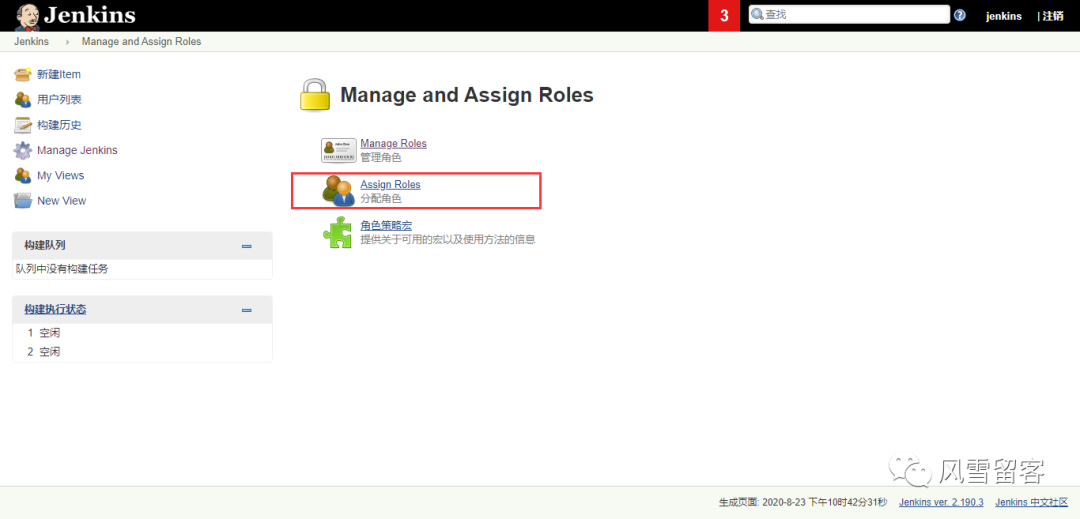
Task: Open the 构建历史 sidebar link
Action: (59, 125)
